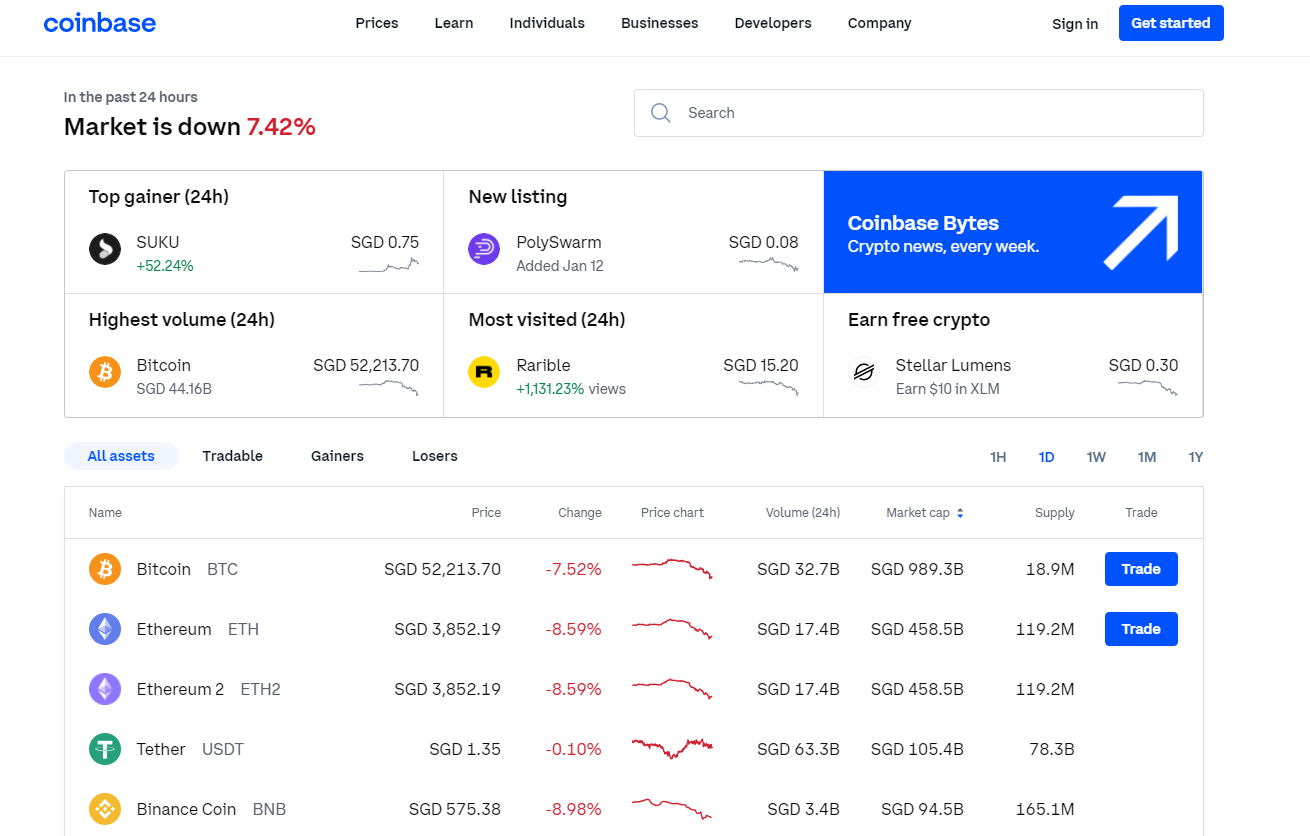
Task: Click the Ethereum icon in ETH row
Action: [x=105, y=629]
